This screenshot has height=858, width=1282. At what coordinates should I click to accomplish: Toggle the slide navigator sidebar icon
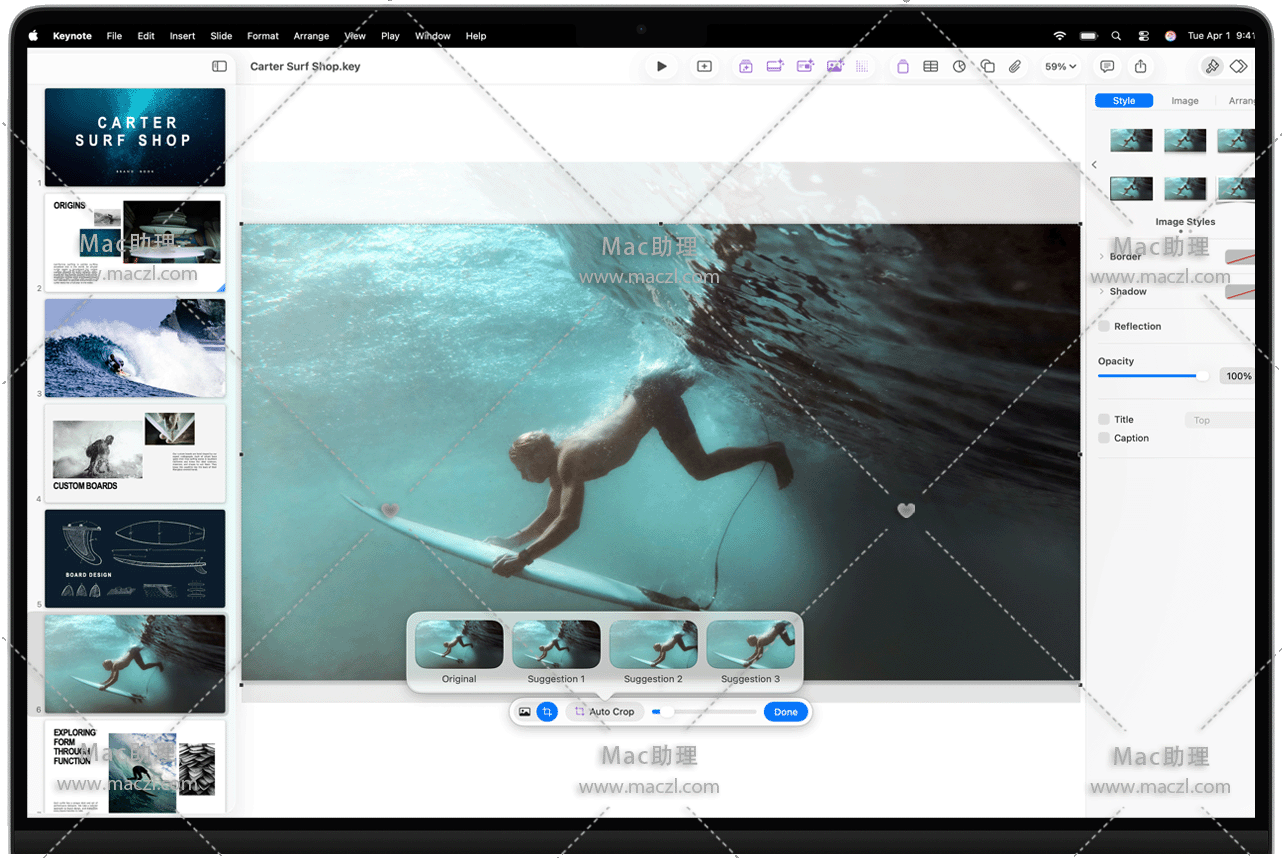(x=219, y=67)
